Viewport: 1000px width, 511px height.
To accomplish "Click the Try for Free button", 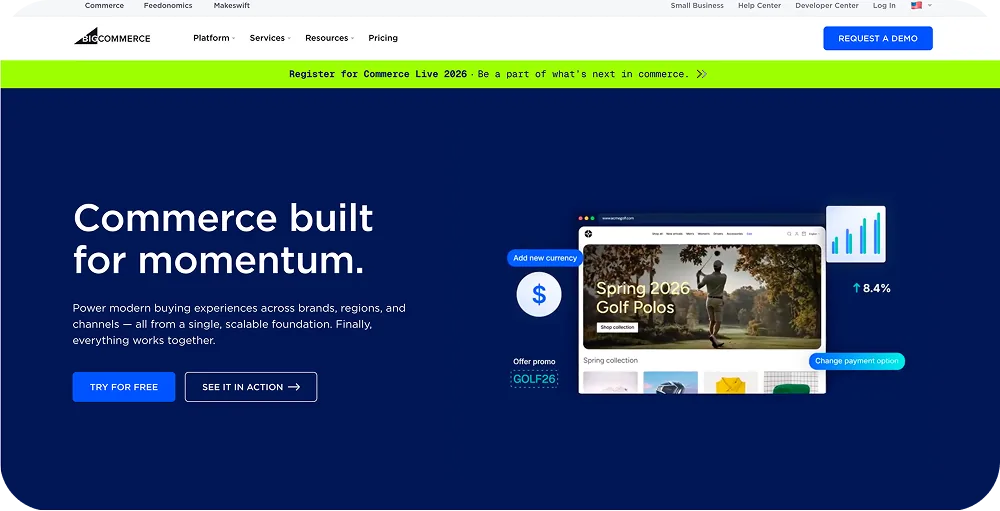I will (124, 387).
